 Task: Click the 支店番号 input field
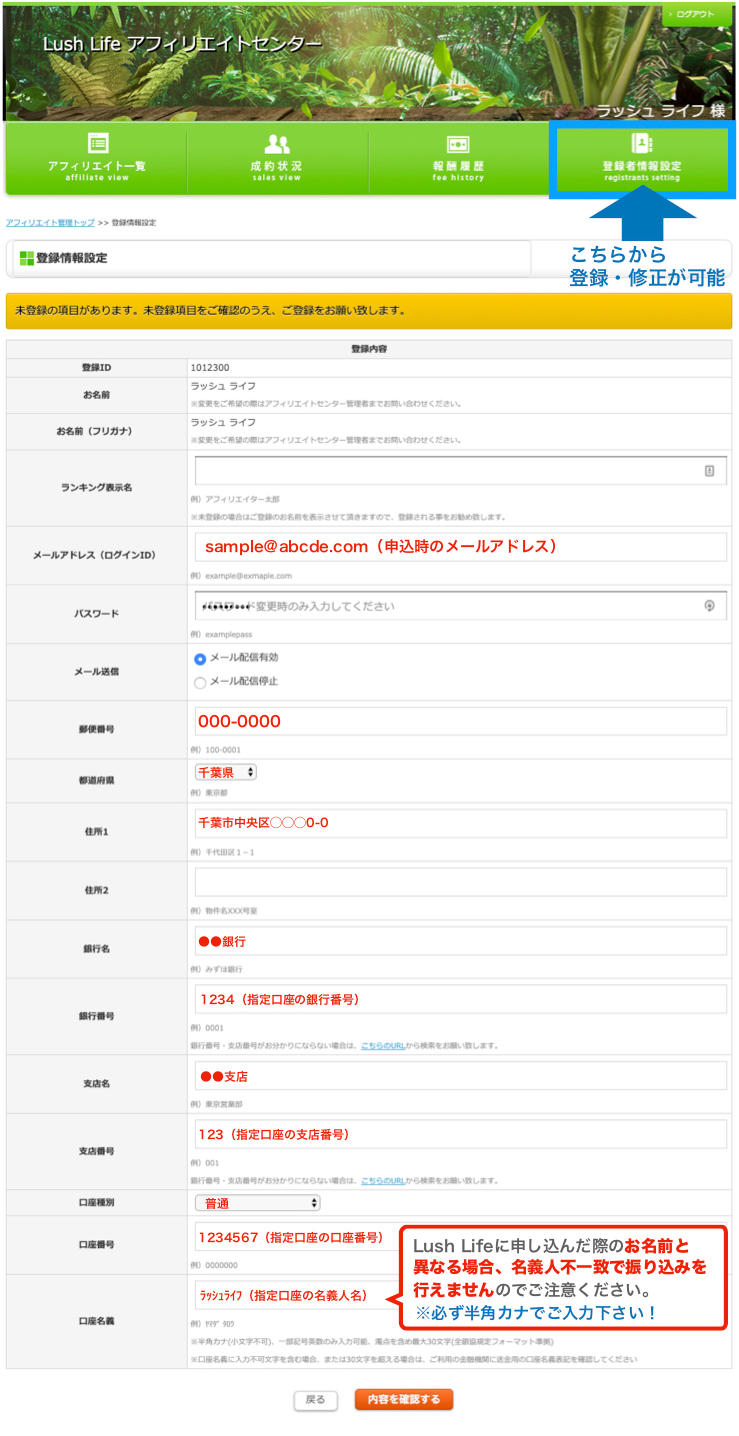click(x=460, y=1135)
